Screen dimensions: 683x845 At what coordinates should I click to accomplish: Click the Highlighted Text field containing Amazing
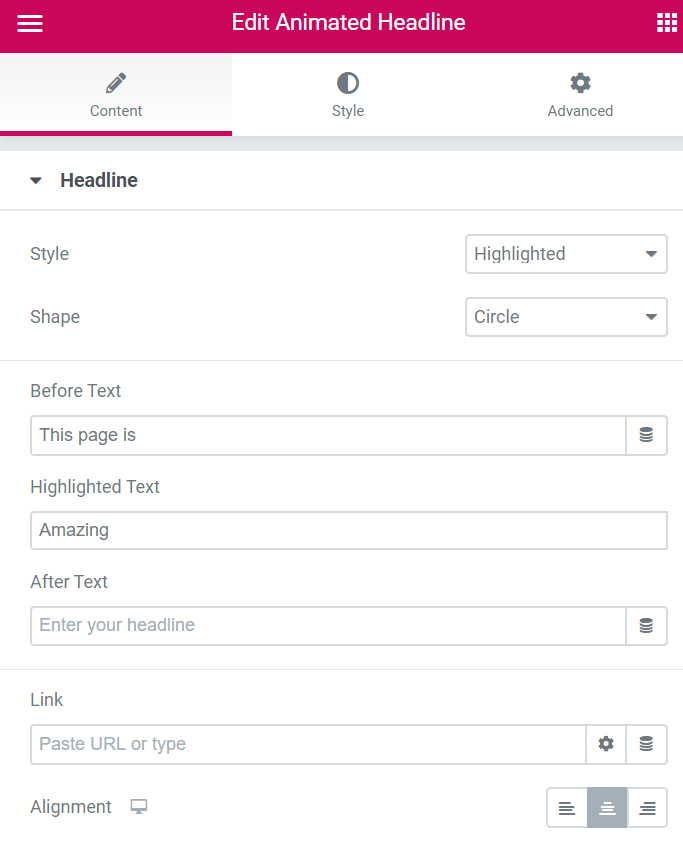(x=349, y=530)
